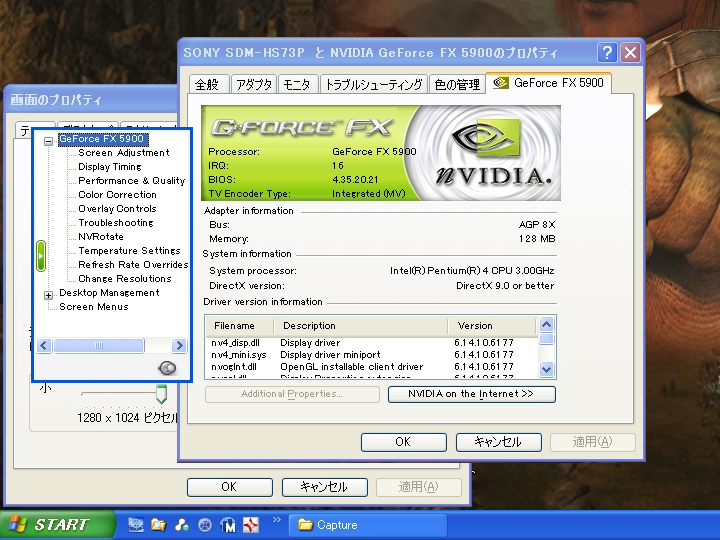Click the horizontal scrollbar thumb in tree panel

[99, 345]
